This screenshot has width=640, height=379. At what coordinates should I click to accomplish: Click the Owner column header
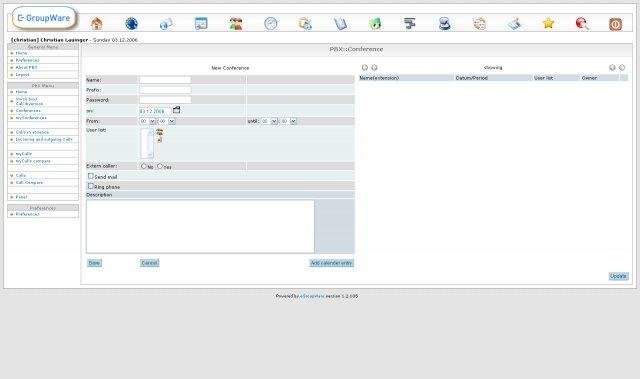(x=589, y=78)
